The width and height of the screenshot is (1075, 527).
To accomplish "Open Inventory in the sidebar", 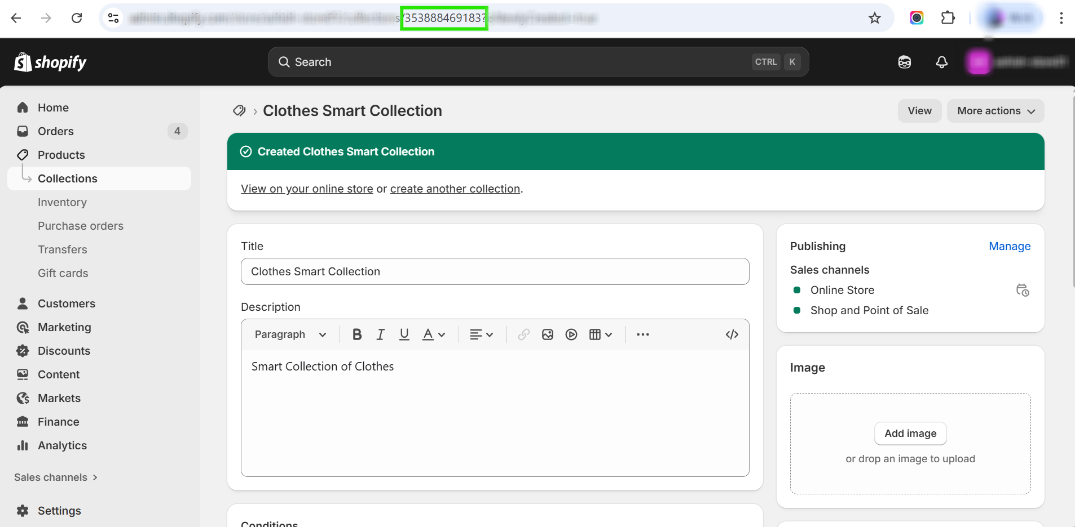I will [x=62, y=202].
